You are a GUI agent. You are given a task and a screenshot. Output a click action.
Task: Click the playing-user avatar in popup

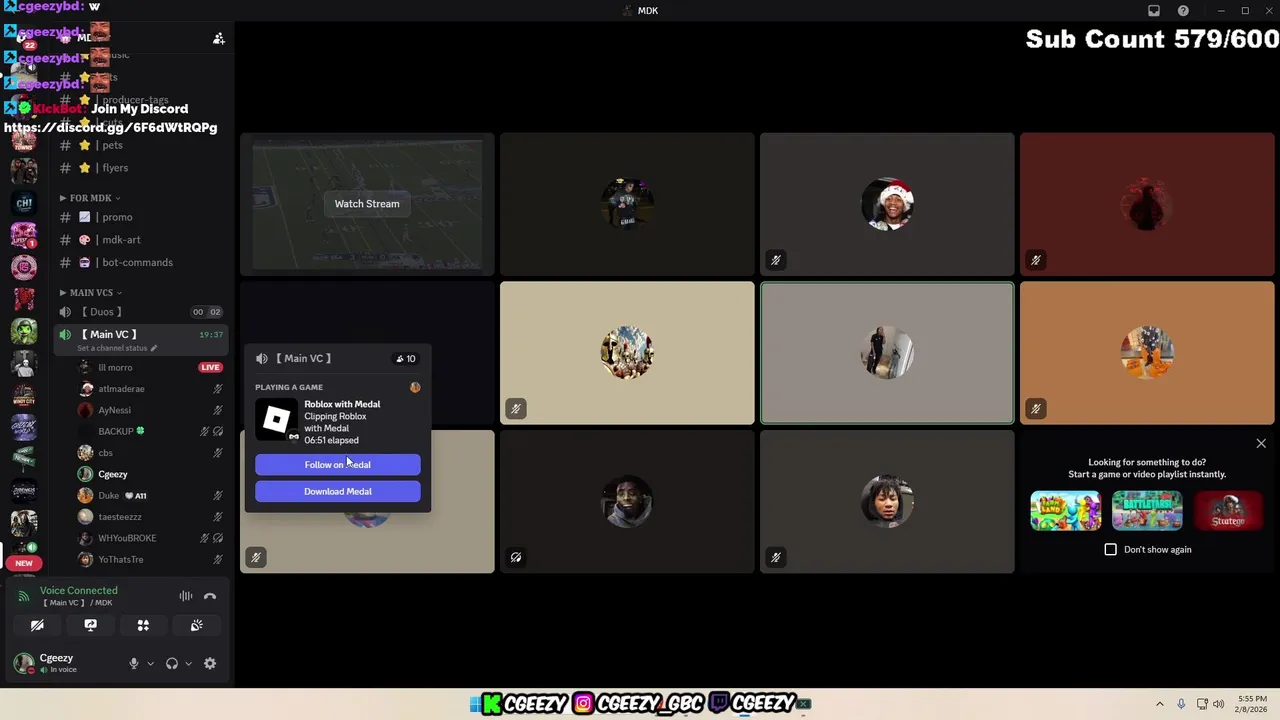click(x=415, y=387)
